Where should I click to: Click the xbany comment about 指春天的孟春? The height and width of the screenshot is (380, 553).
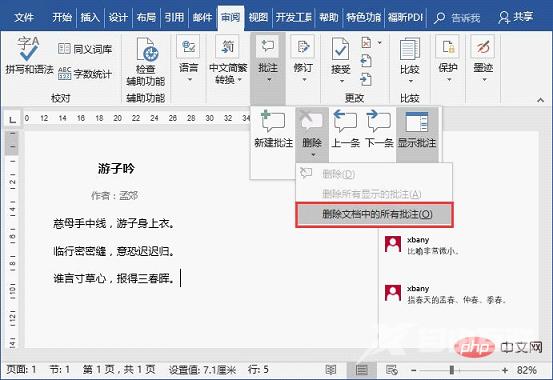coord(445,294)
